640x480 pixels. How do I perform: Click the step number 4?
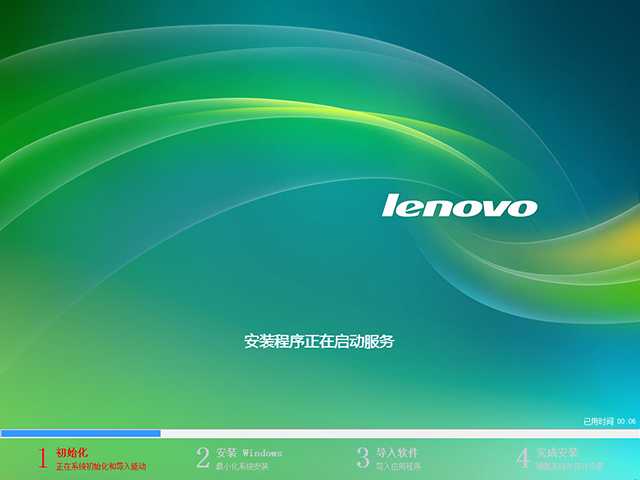[523, 458]
